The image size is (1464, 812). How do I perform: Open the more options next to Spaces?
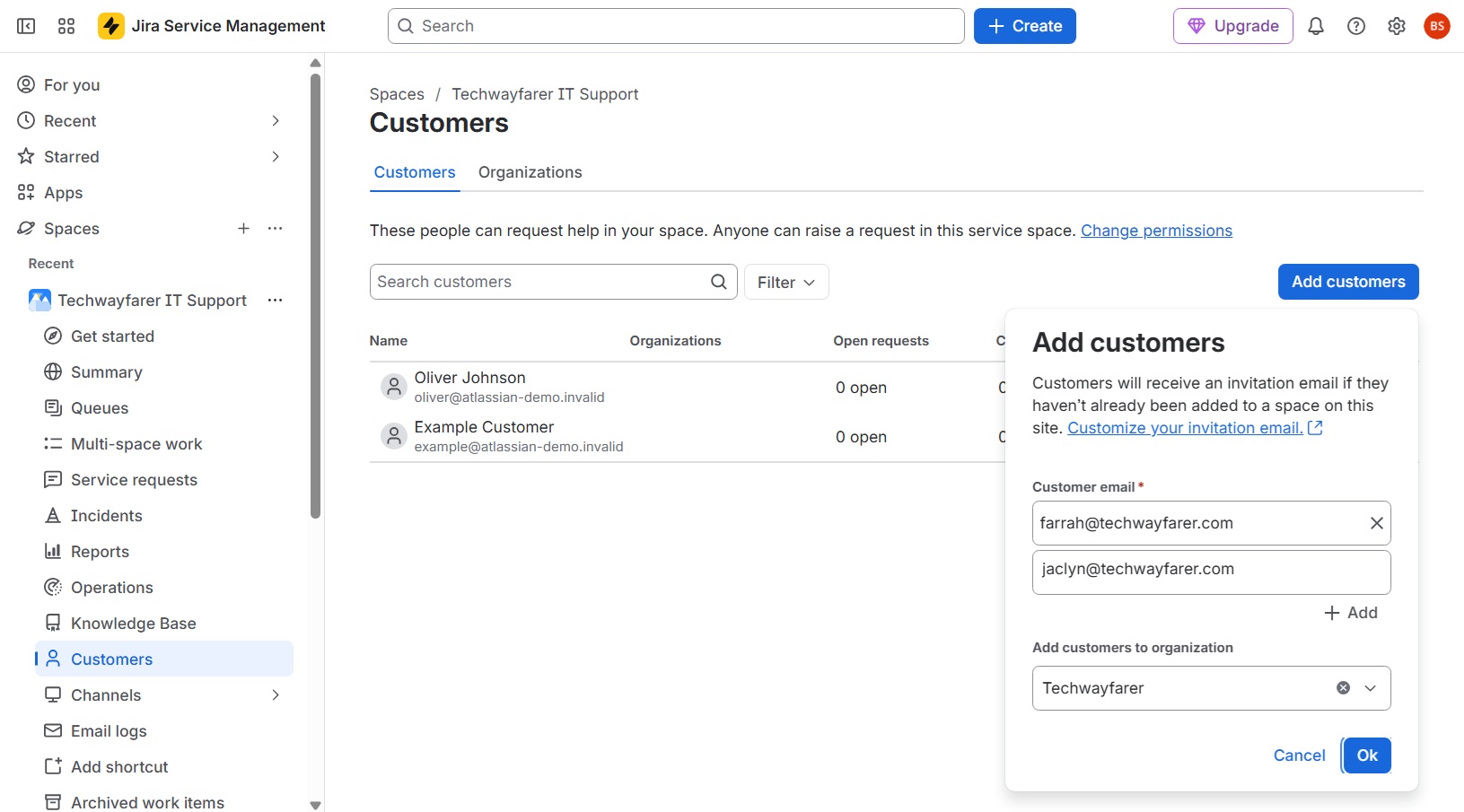coord(276,228)
